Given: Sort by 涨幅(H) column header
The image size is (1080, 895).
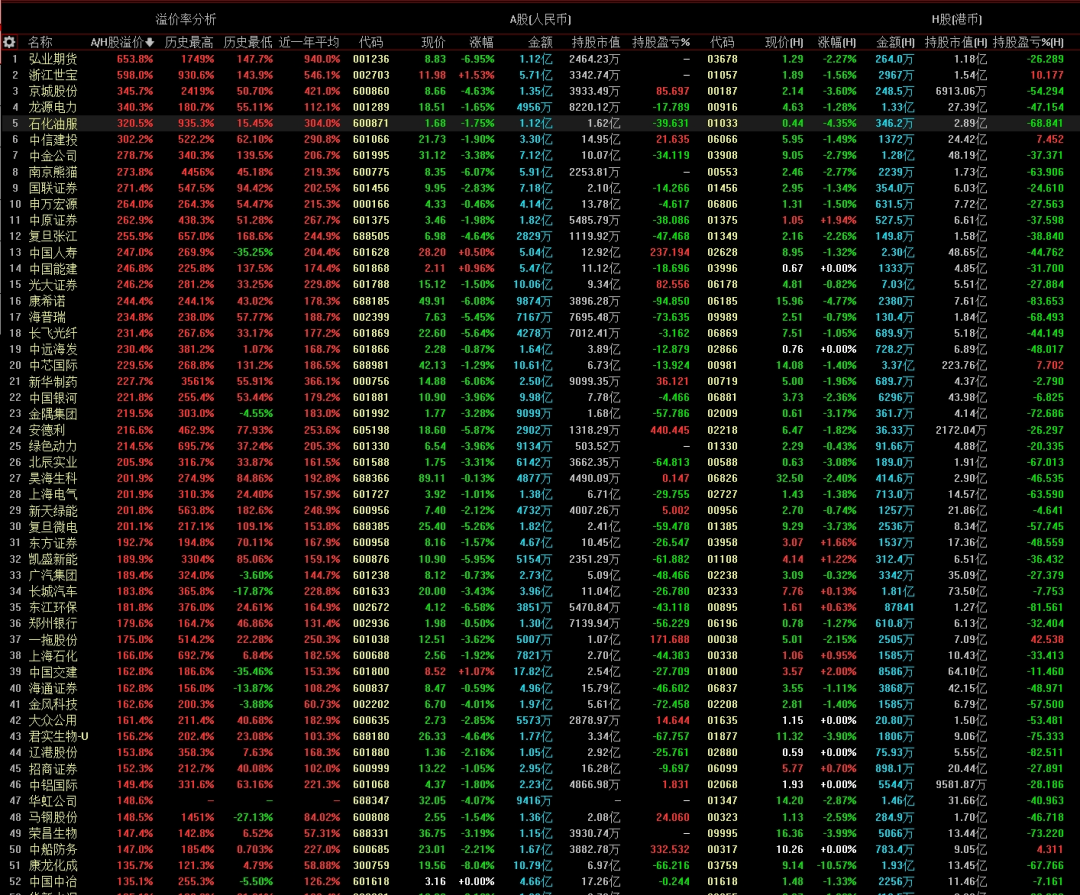Looking at the screenshot, I should 837,43.
